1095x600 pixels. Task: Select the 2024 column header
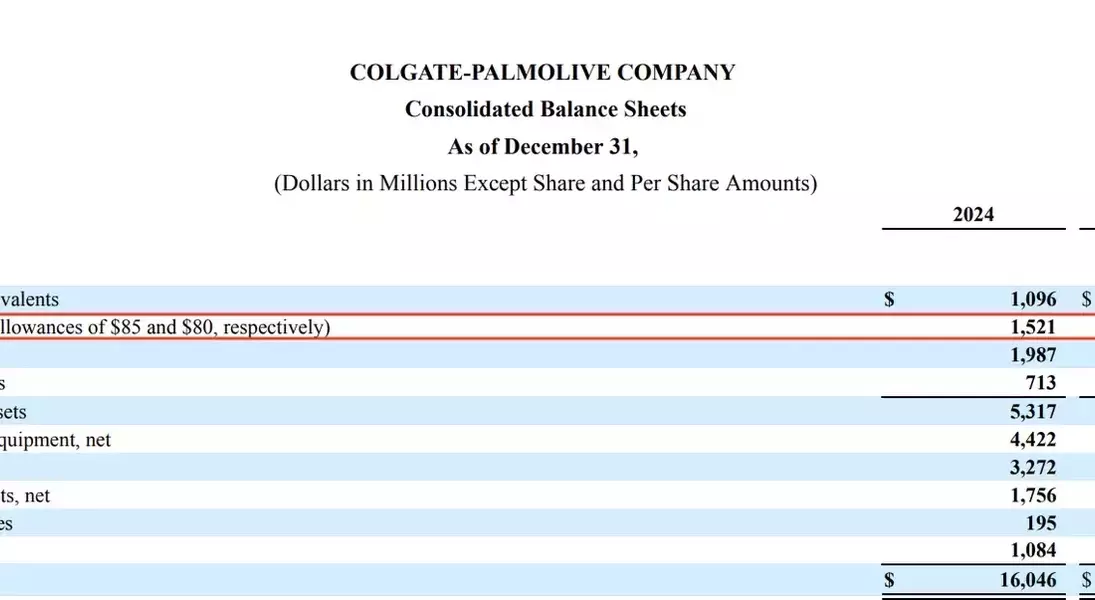[x=973, y=214]
